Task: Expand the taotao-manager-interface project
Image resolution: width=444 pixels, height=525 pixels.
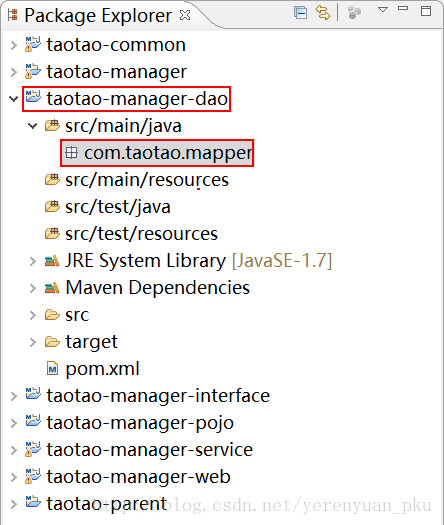Action: 14,396
